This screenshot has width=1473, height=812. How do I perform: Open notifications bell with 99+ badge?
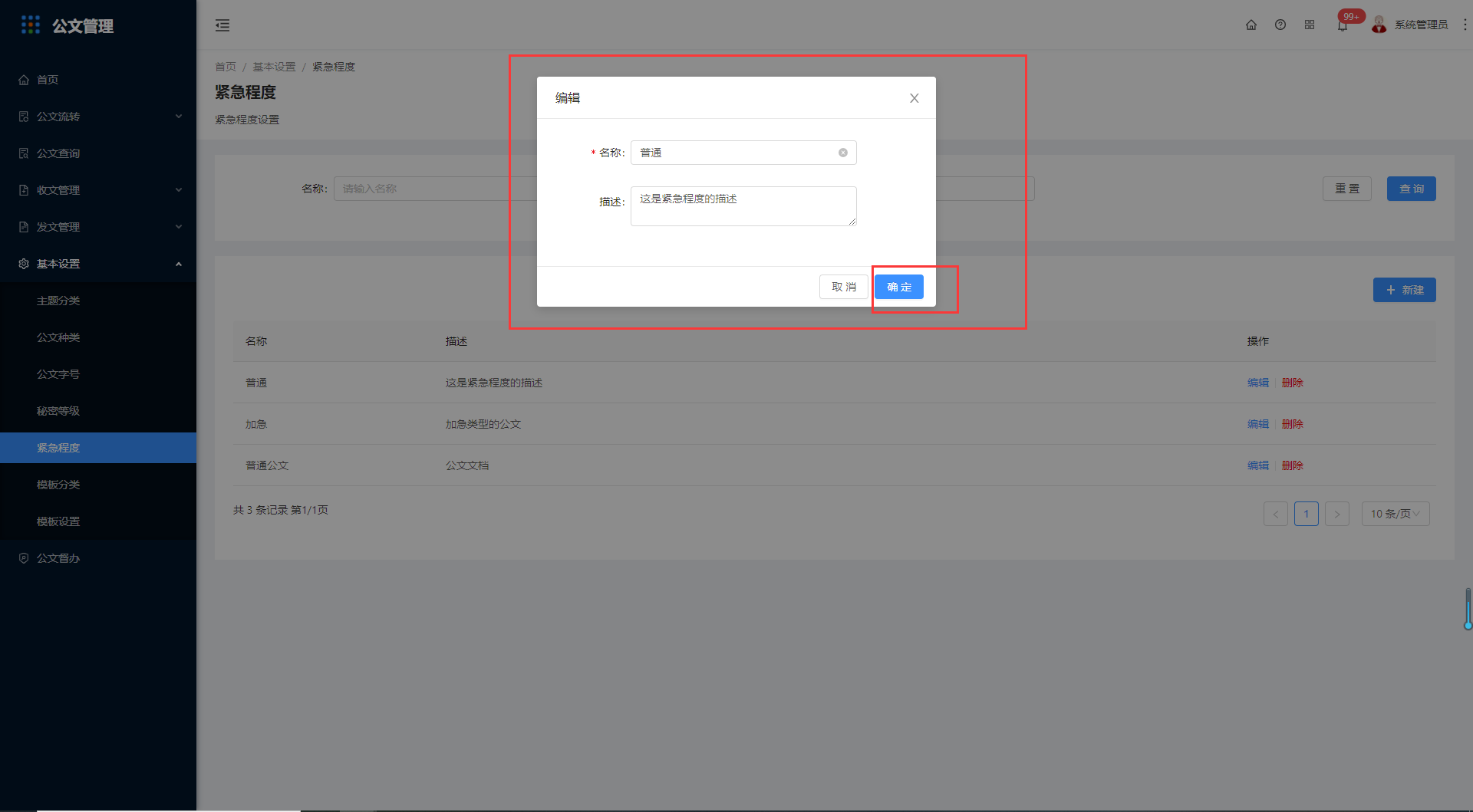click(x=1343, y=25)
